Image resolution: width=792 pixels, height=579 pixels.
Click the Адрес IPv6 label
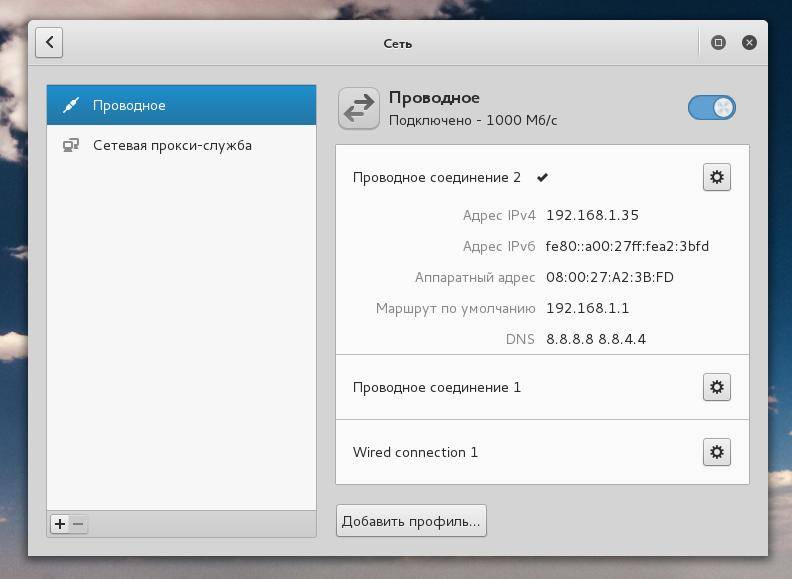[499, 247]
